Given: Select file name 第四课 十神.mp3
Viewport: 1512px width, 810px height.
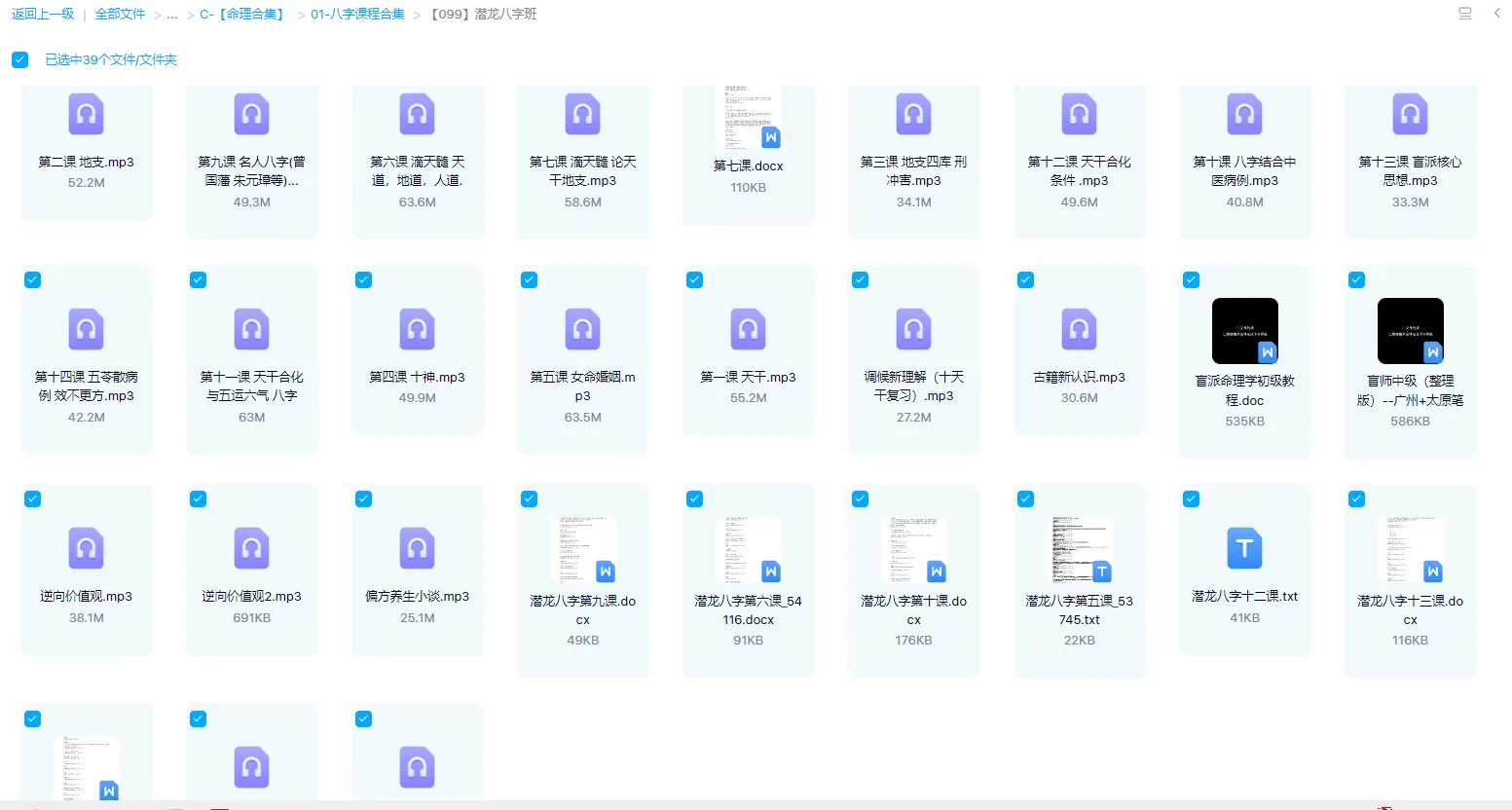Looking at the screenshot, I should tap(417, 377).
